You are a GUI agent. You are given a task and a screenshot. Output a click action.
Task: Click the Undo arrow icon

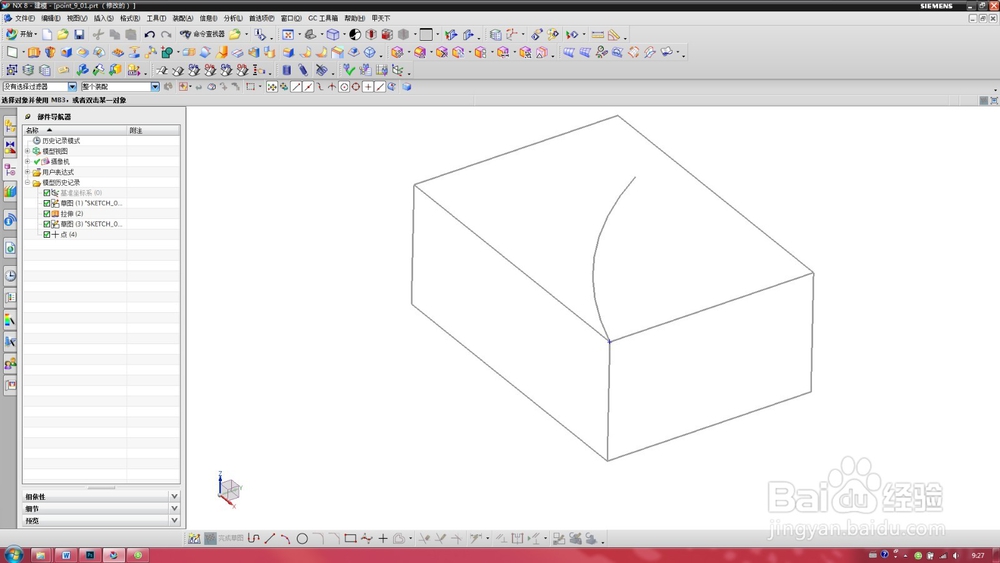click(x=150, y=34)
